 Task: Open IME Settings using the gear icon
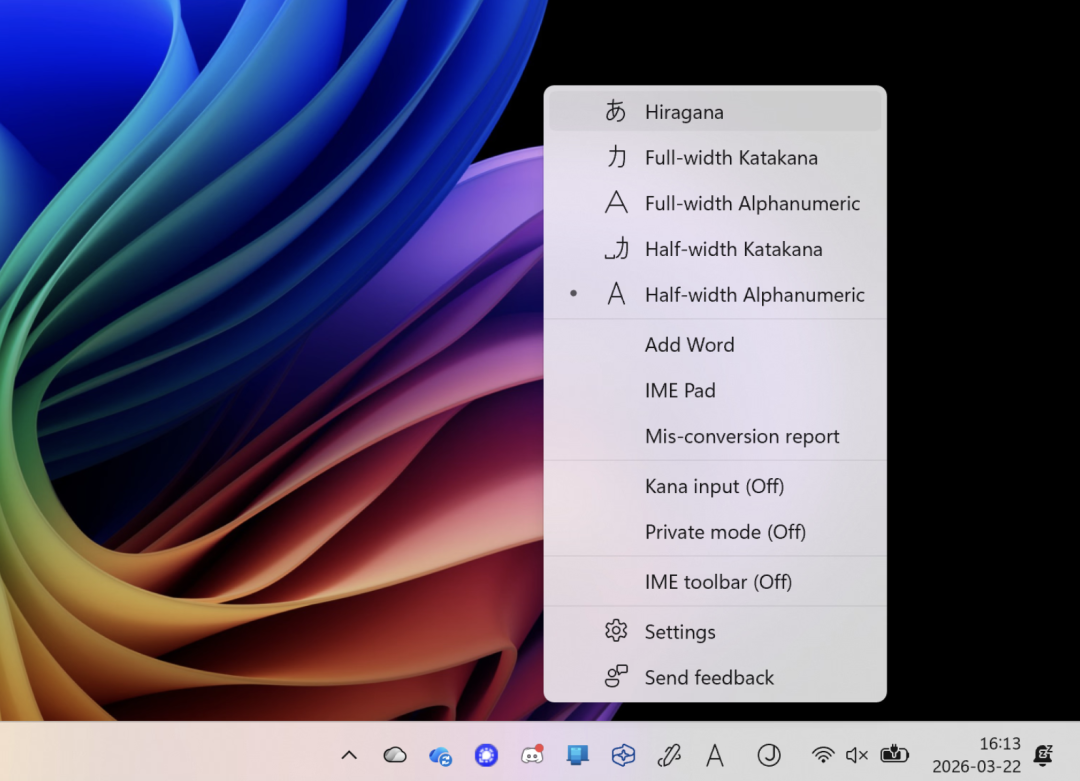617,630
